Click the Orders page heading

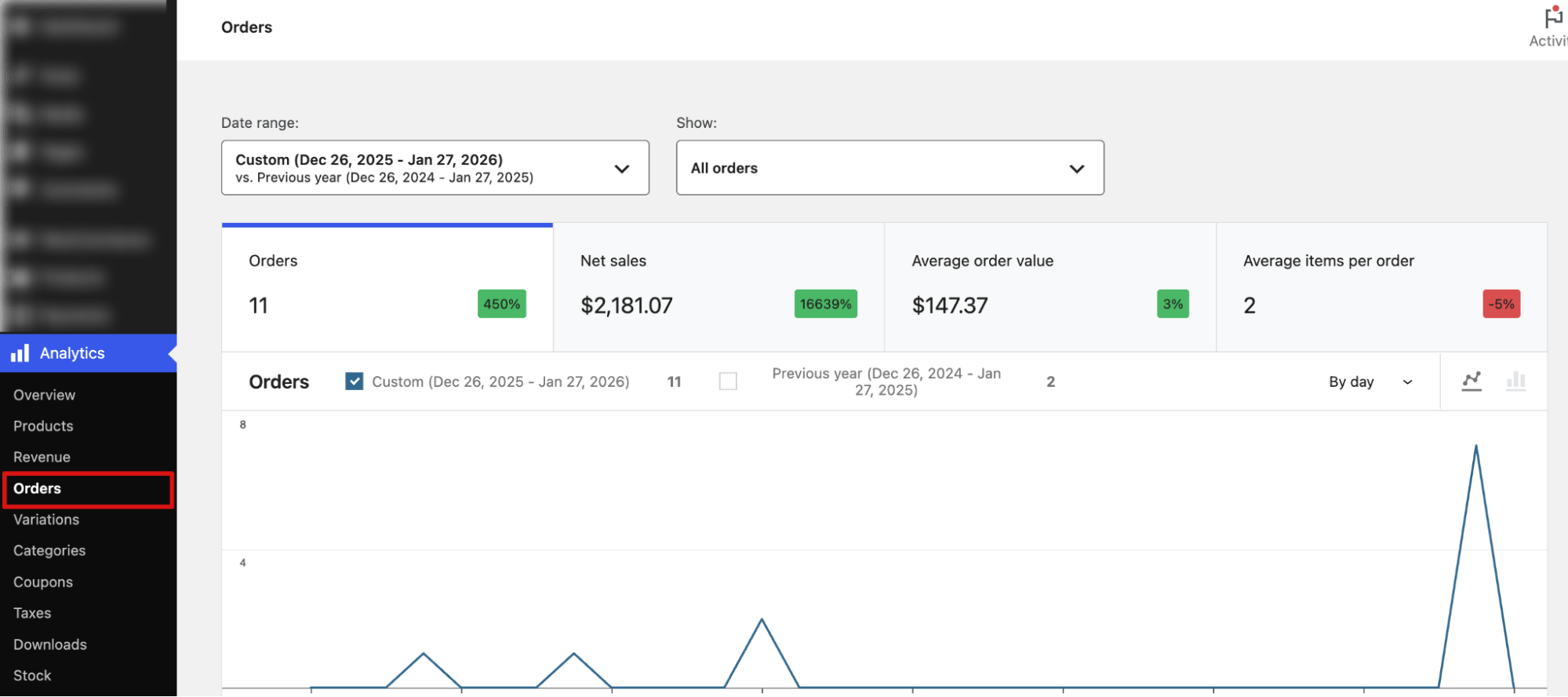pos(247,27)
